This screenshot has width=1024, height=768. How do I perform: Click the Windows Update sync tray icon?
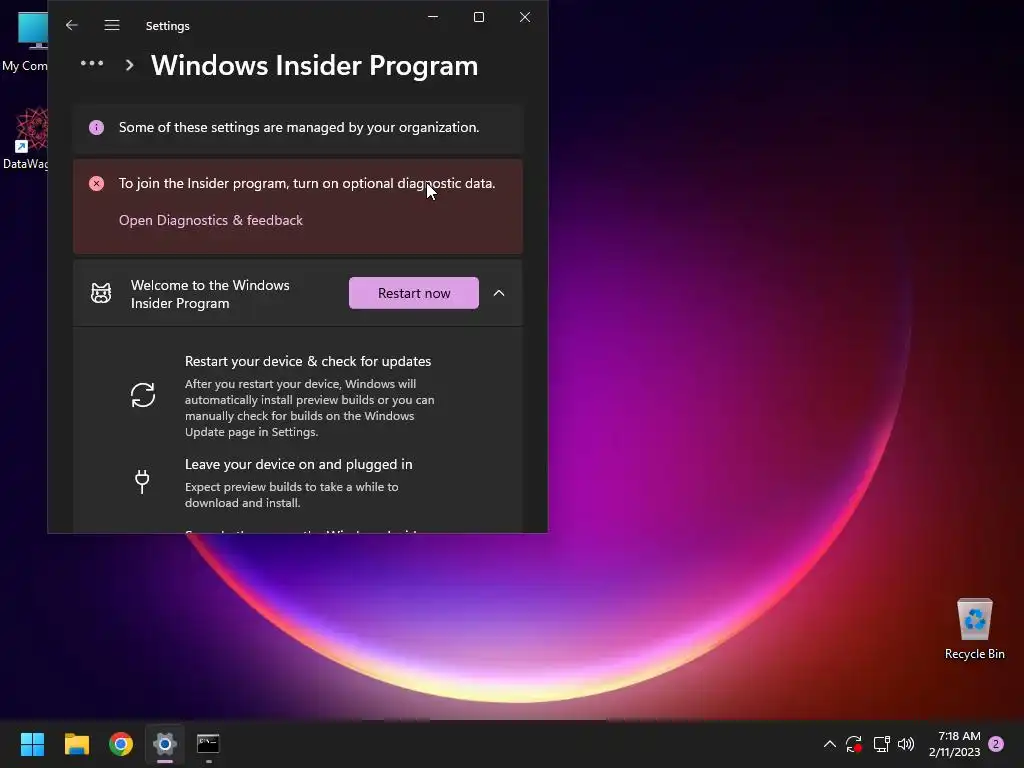pos(854,744)
